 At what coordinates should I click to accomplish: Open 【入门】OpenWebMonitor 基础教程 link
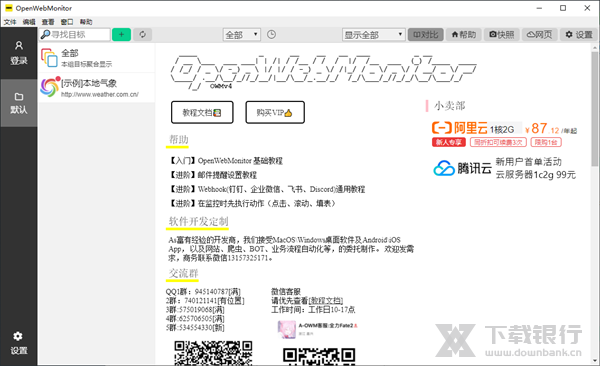coord(225,161)
